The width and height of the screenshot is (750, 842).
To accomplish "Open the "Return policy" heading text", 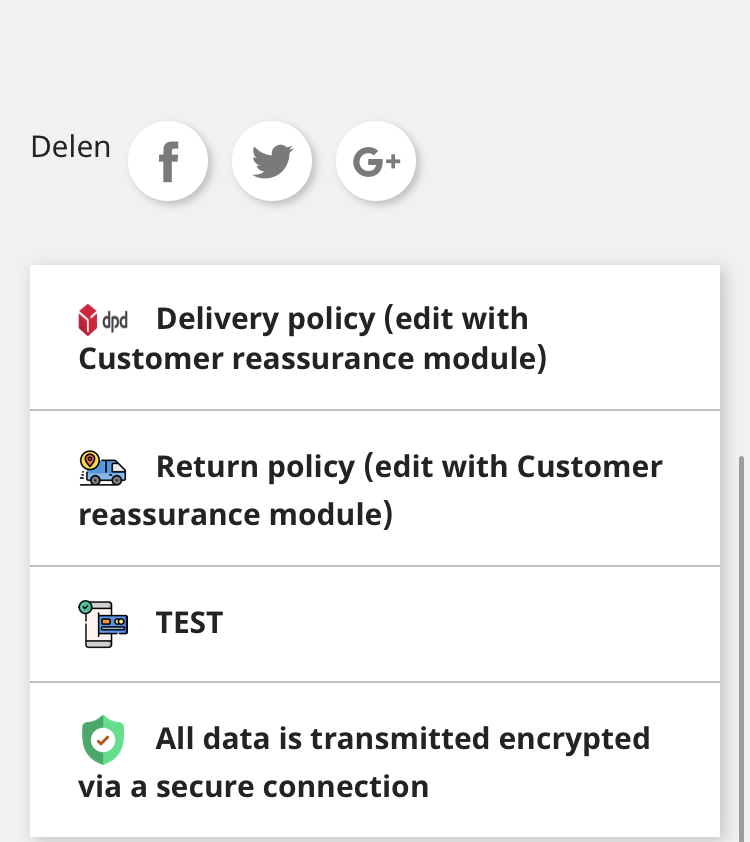I will (255, 467).
